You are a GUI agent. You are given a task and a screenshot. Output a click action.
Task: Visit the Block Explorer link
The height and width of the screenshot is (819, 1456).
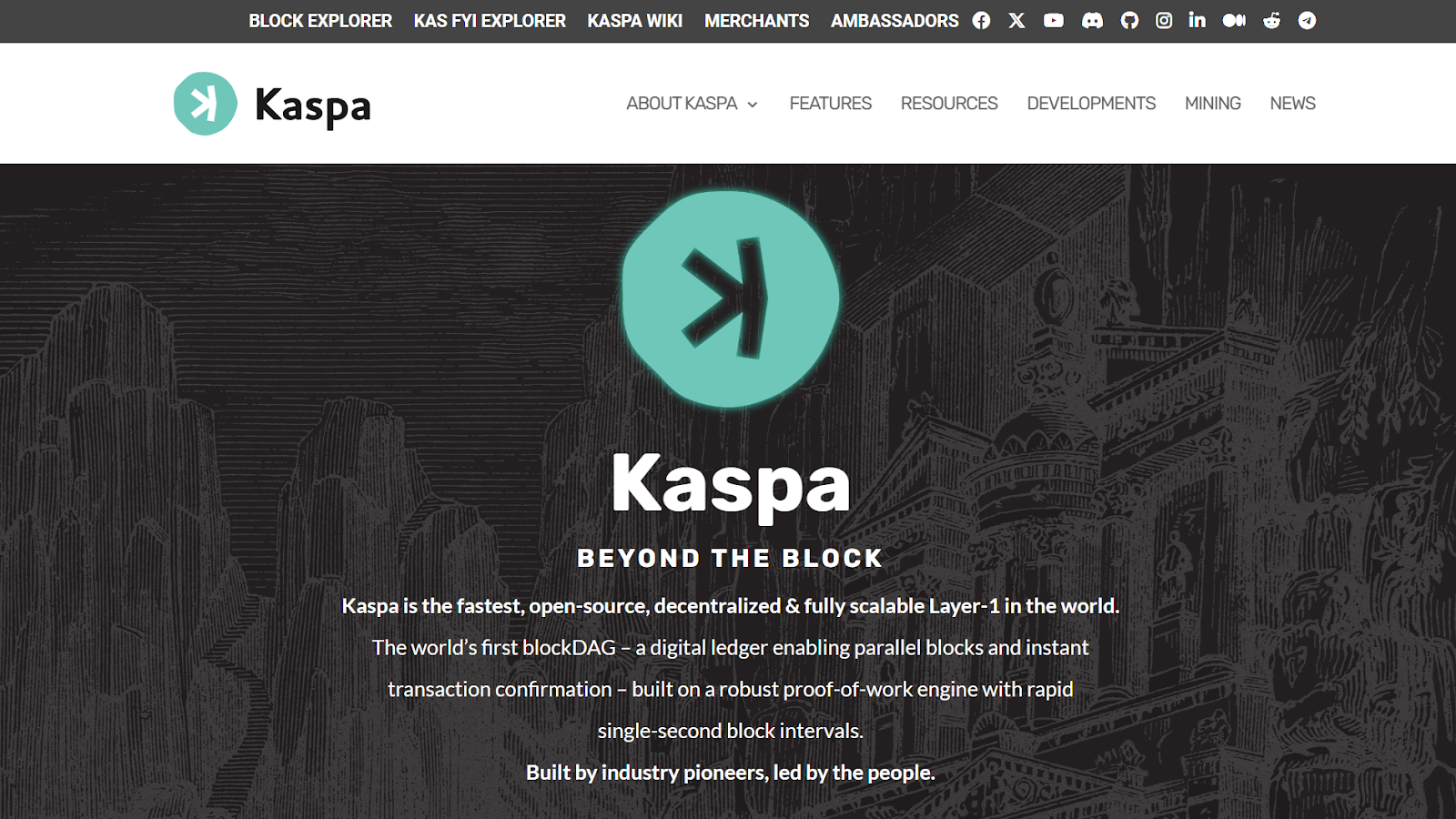click(320, 20)
